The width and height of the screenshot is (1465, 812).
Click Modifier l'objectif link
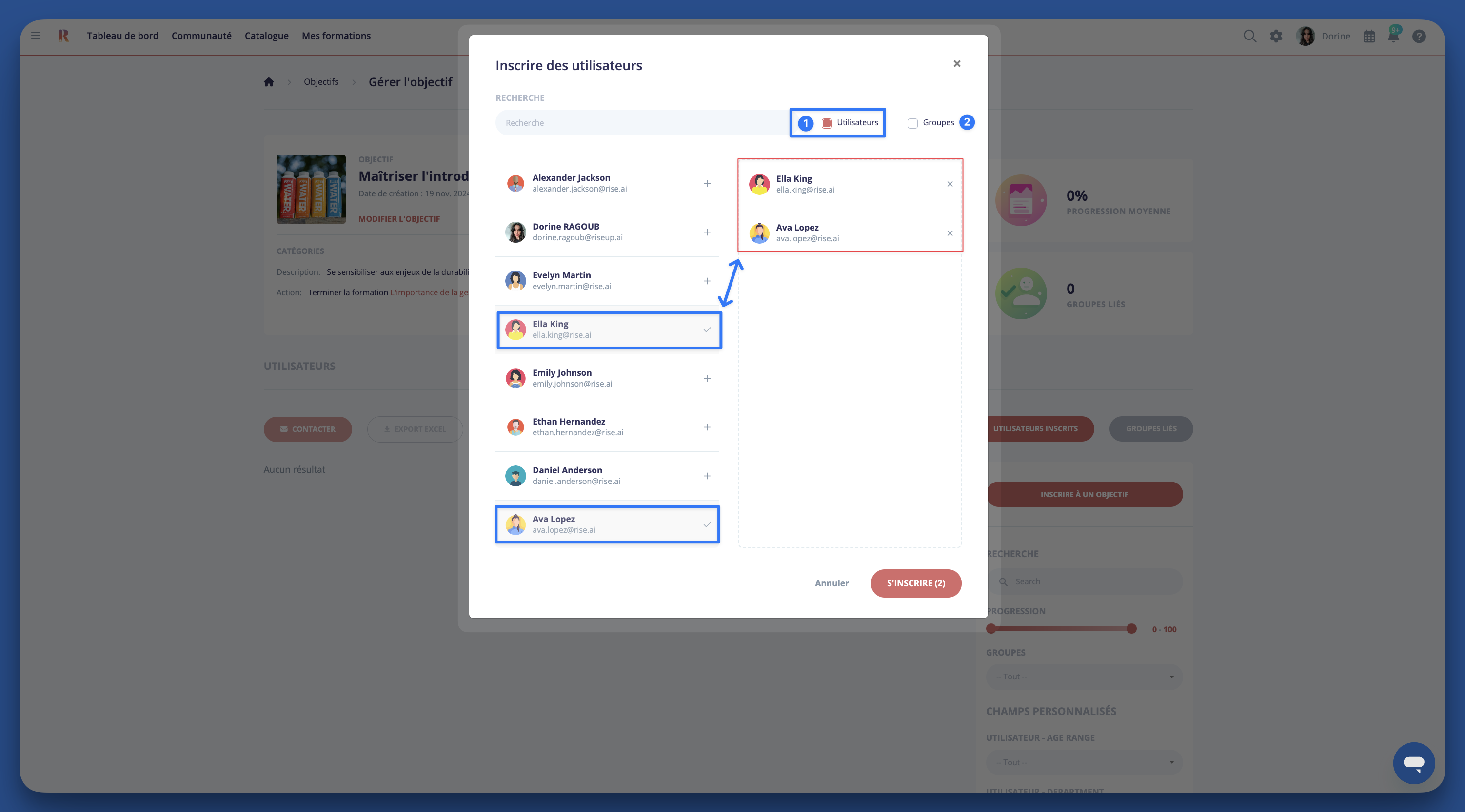[399, 219]
